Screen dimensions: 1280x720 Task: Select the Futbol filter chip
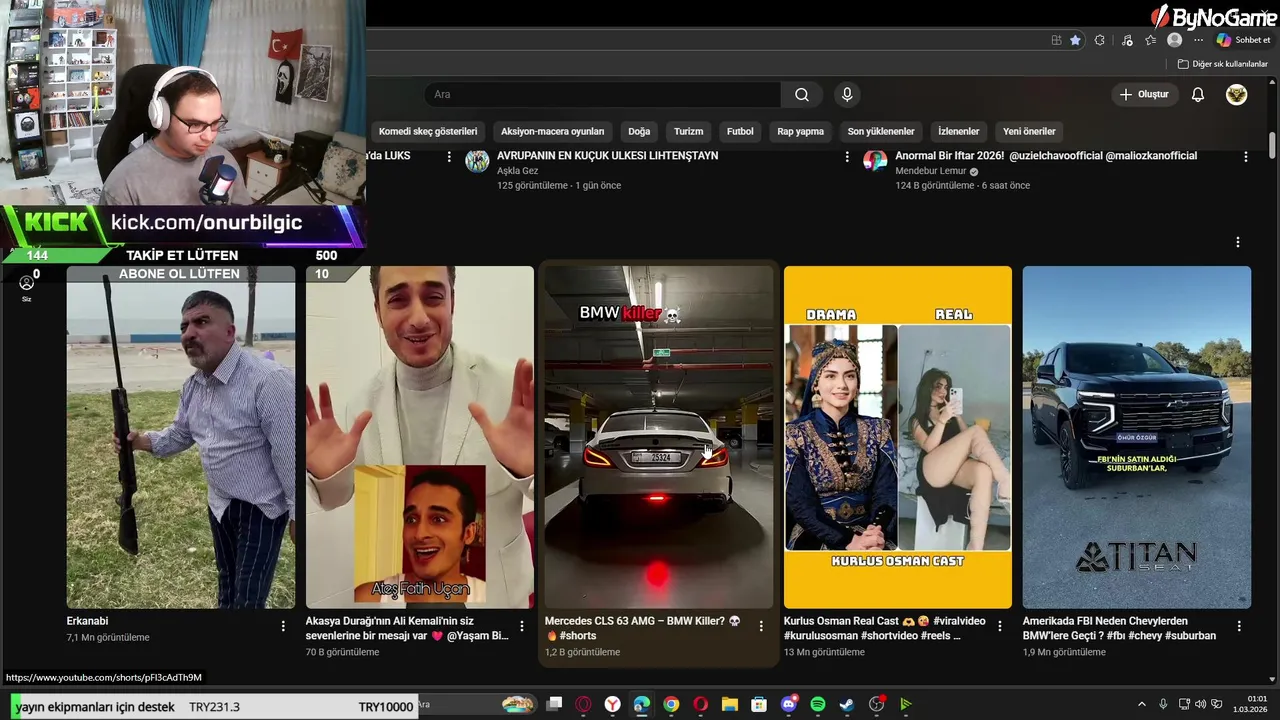tap(740, 131)
